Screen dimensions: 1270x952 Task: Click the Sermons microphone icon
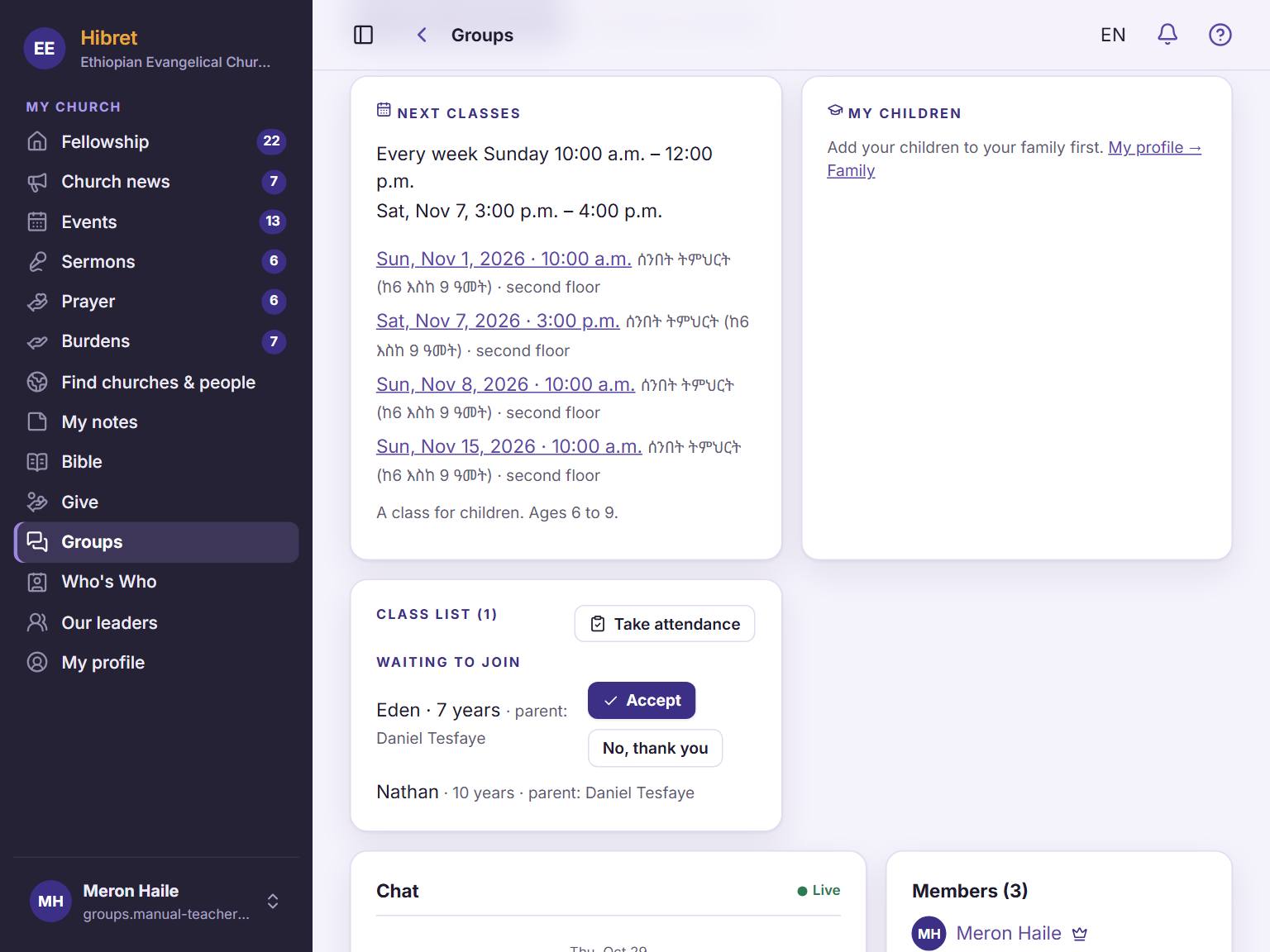point(37,261)
